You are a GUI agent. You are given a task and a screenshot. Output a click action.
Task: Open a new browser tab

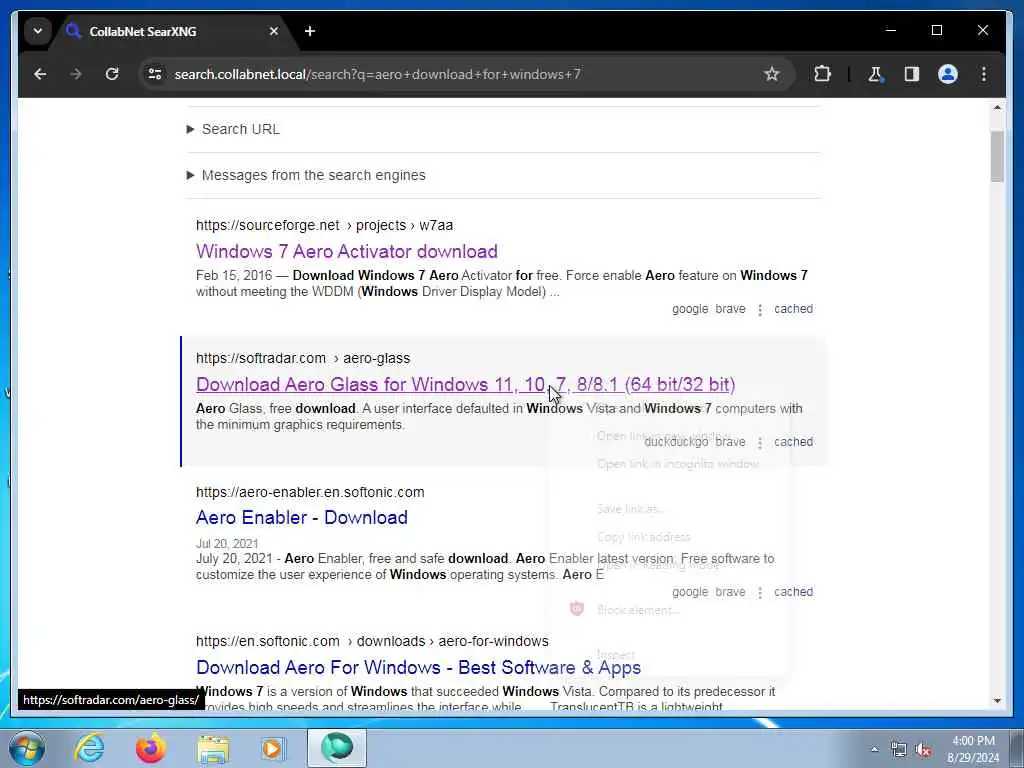click(x=310, y=31)
